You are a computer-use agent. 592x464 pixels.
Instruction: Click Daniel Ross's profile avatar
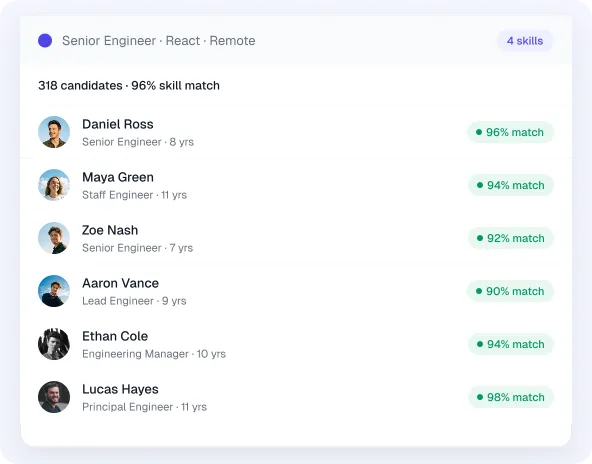(x=54, y=132)
